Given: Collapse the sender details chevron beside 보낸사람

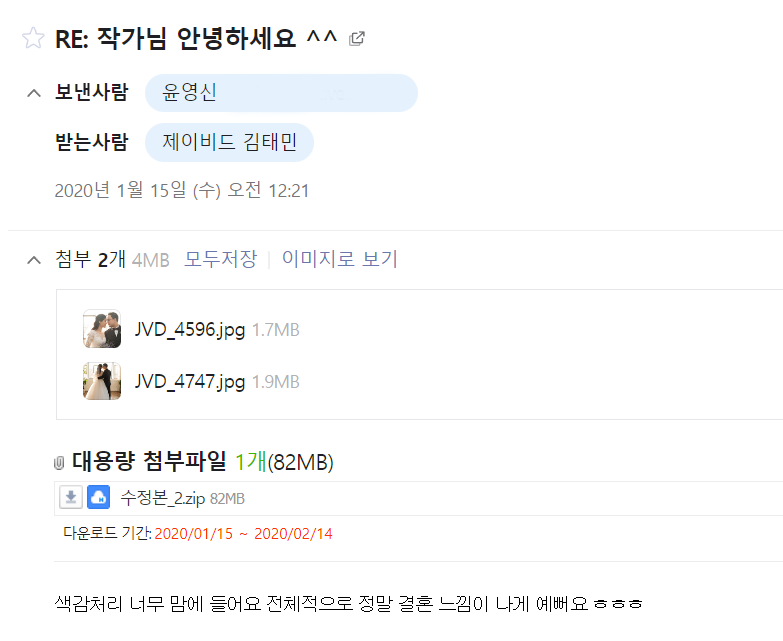Looking at the screenshot, I should [33, 94].
